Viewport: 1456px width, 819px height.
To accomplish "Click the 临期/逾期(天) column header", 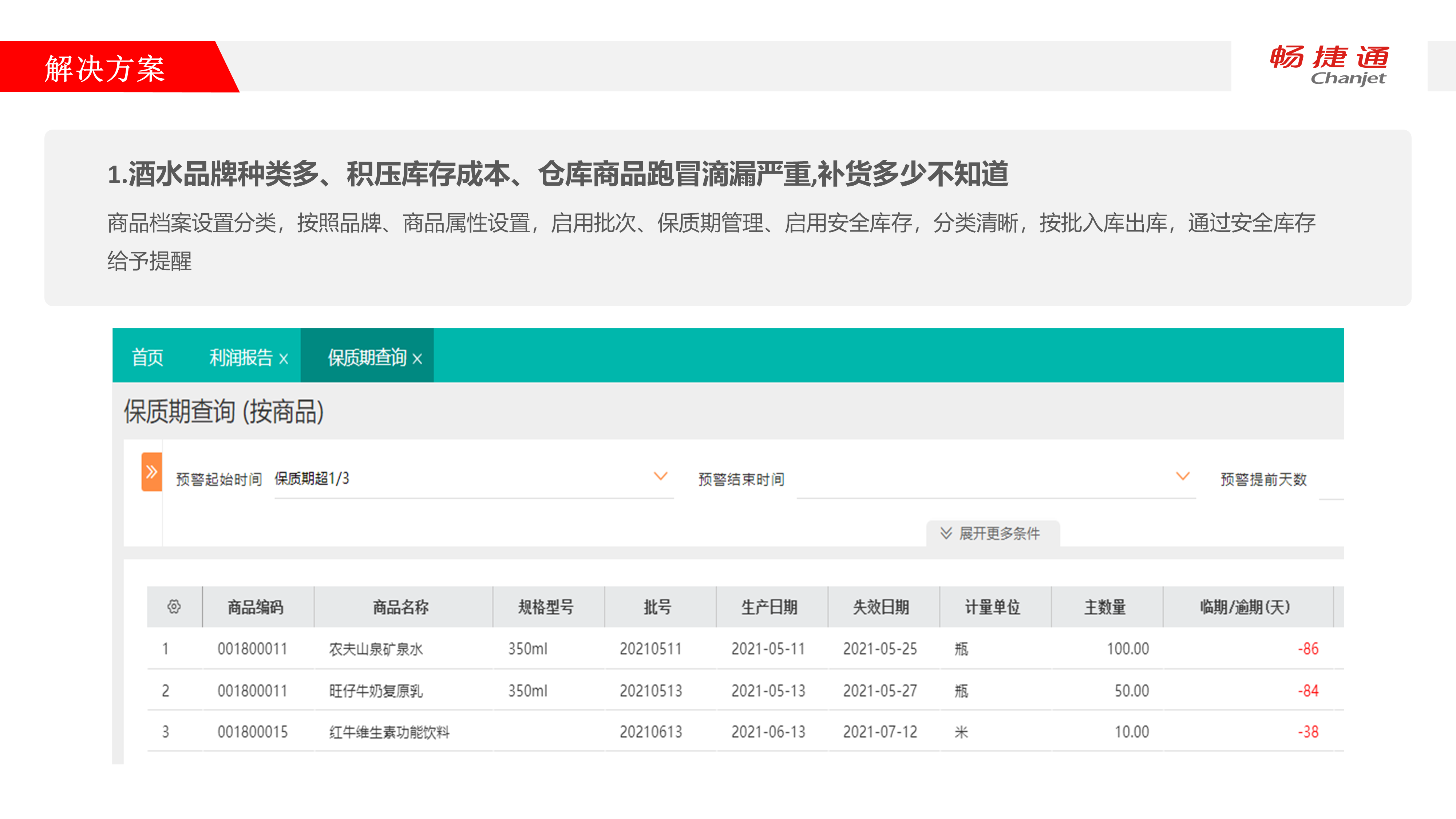I will coord(1245,607).
